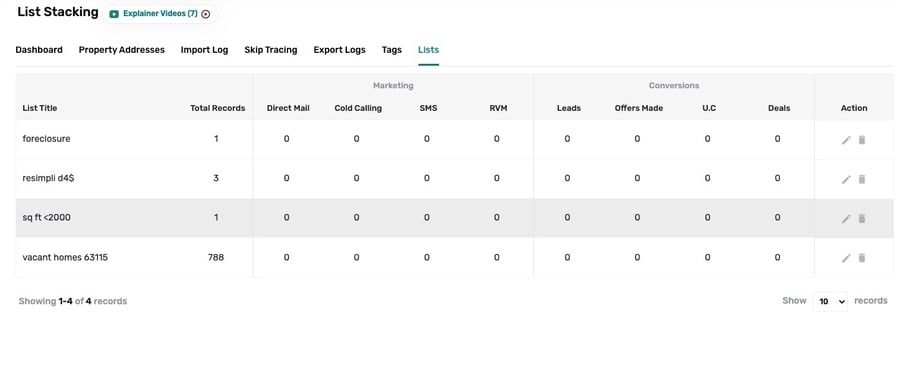Select the Lists tab
The width and height of the screenshot is (900, 381).
click(428, 50)
